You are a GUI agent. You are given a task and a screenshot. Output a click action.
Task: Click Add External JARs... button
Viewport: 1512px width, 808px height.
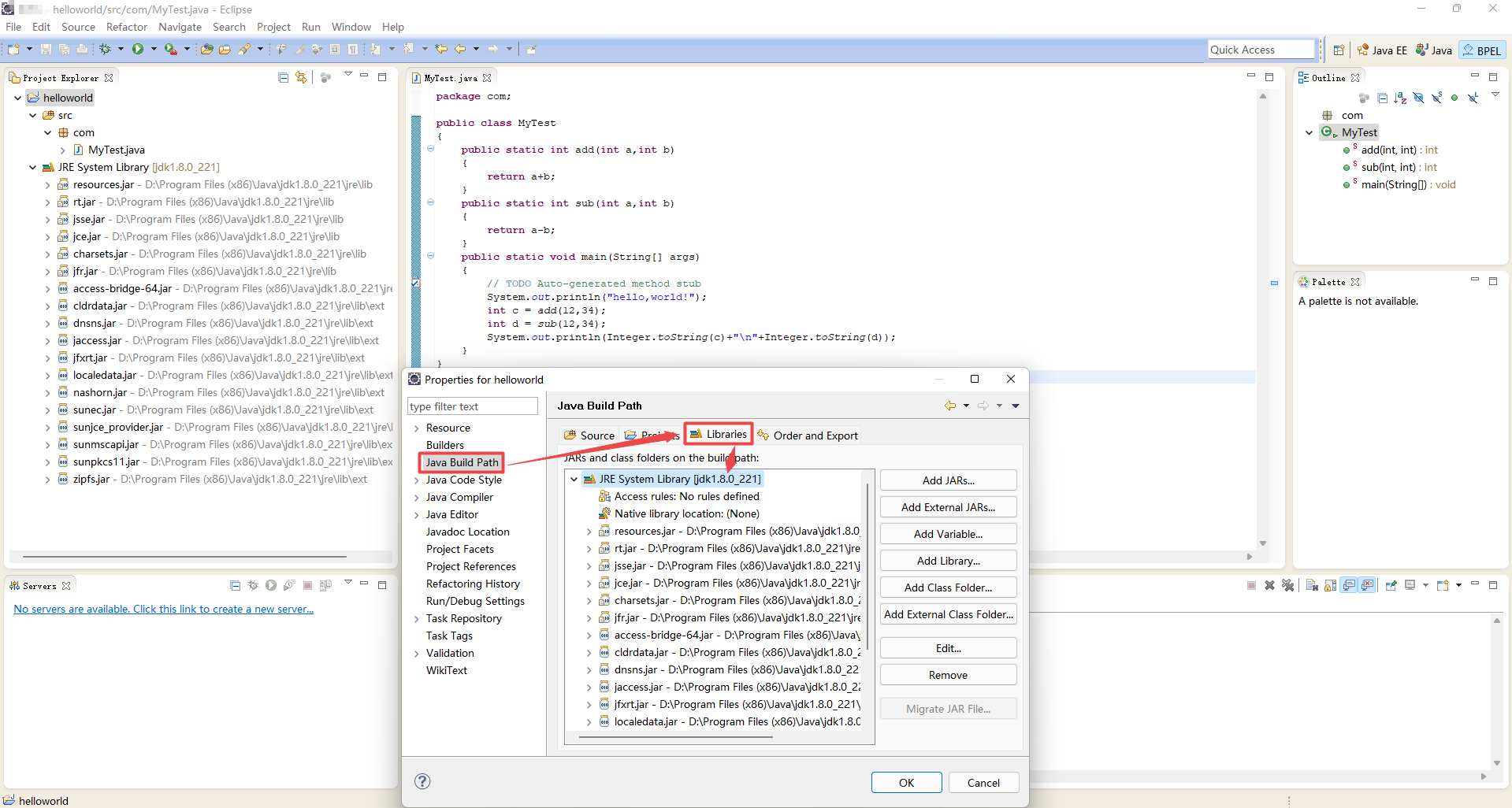949,507
